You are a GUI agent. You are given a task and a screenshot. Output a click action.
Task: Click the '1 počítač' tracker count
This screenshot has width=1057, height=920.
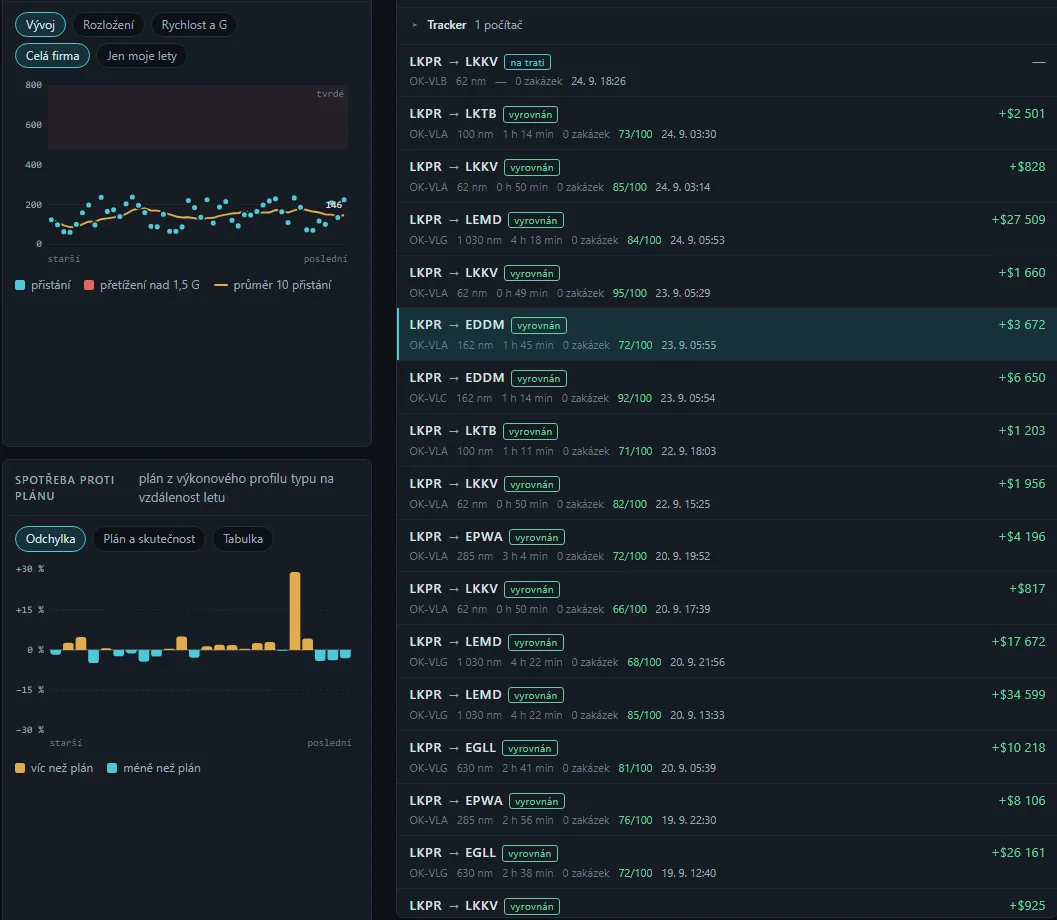(x=498, y=25)
